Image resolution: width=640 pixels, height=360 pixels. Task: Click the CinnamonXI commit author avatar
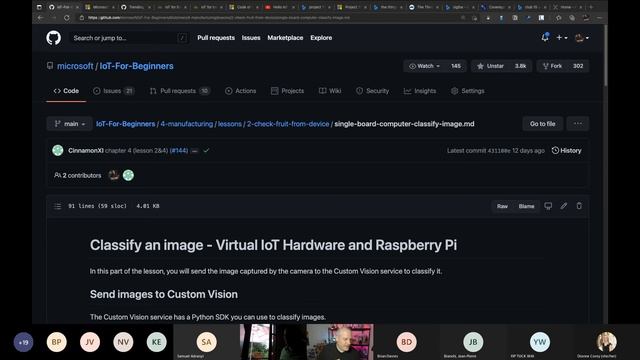58,150
